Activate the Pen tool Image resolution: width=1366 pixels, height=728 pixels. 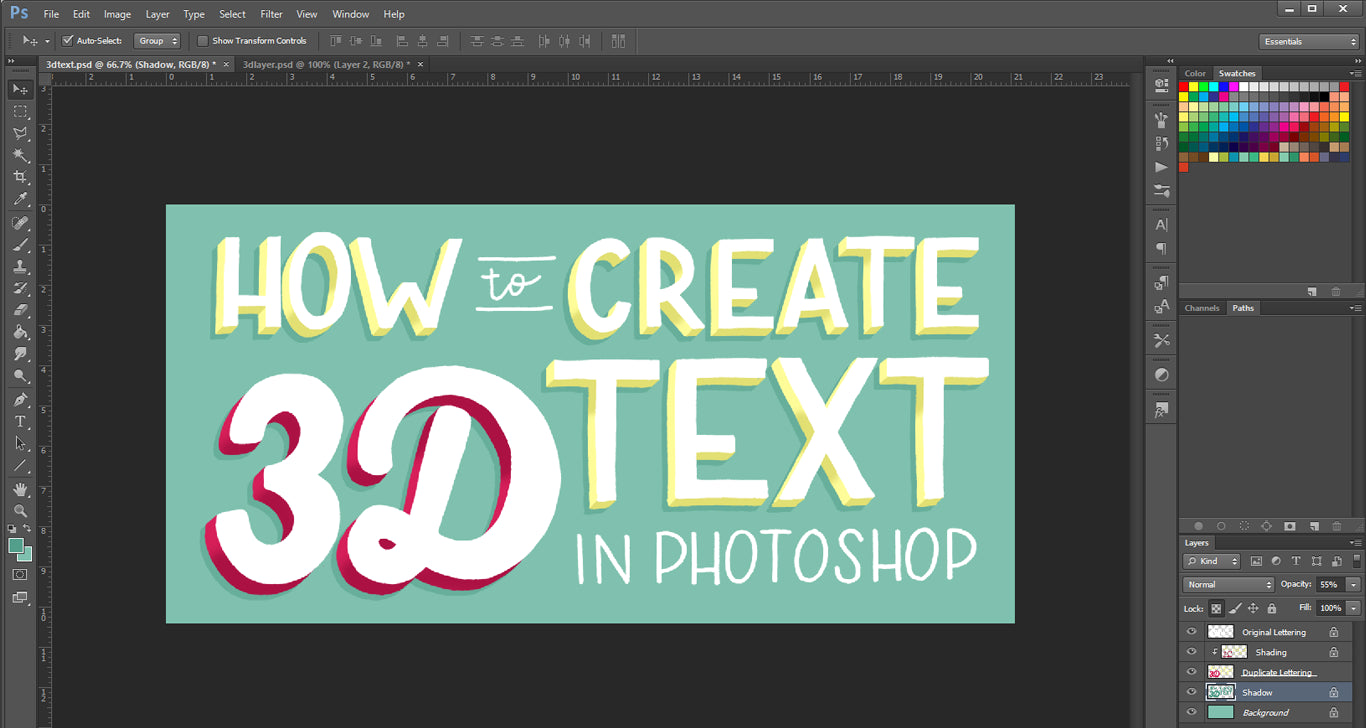[20, 400]
